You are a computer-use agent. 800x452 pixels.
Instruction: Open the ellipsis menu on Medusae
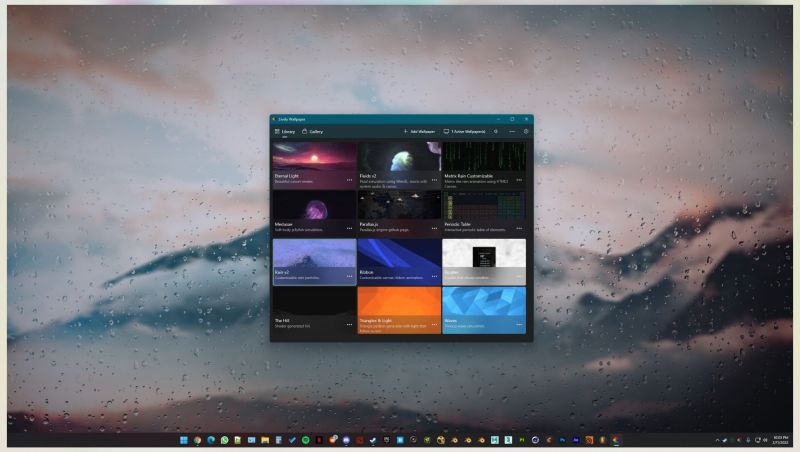tap(350, 228)
